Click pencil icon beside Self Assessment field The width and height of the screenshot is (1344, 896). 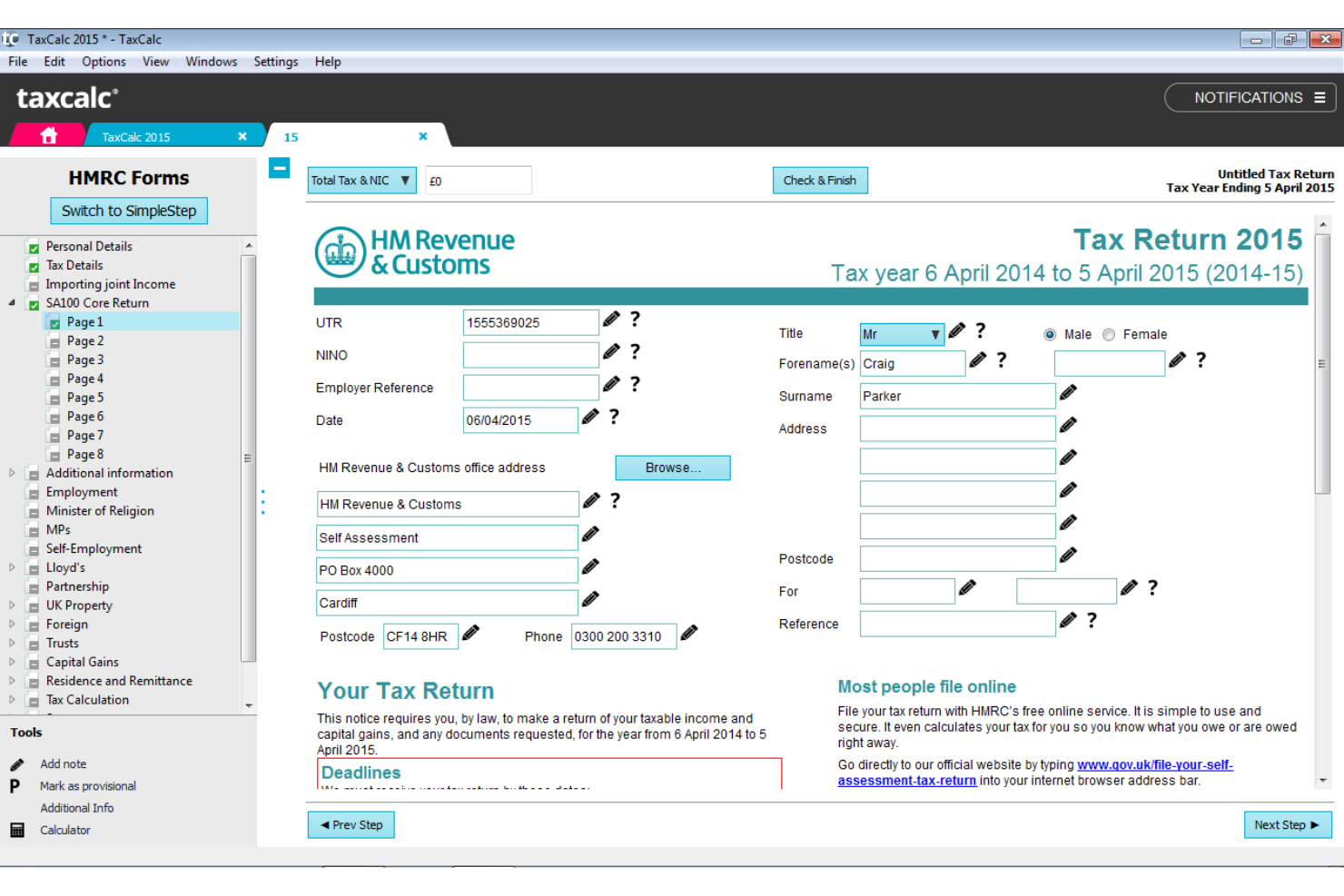[x=591, y=534]
